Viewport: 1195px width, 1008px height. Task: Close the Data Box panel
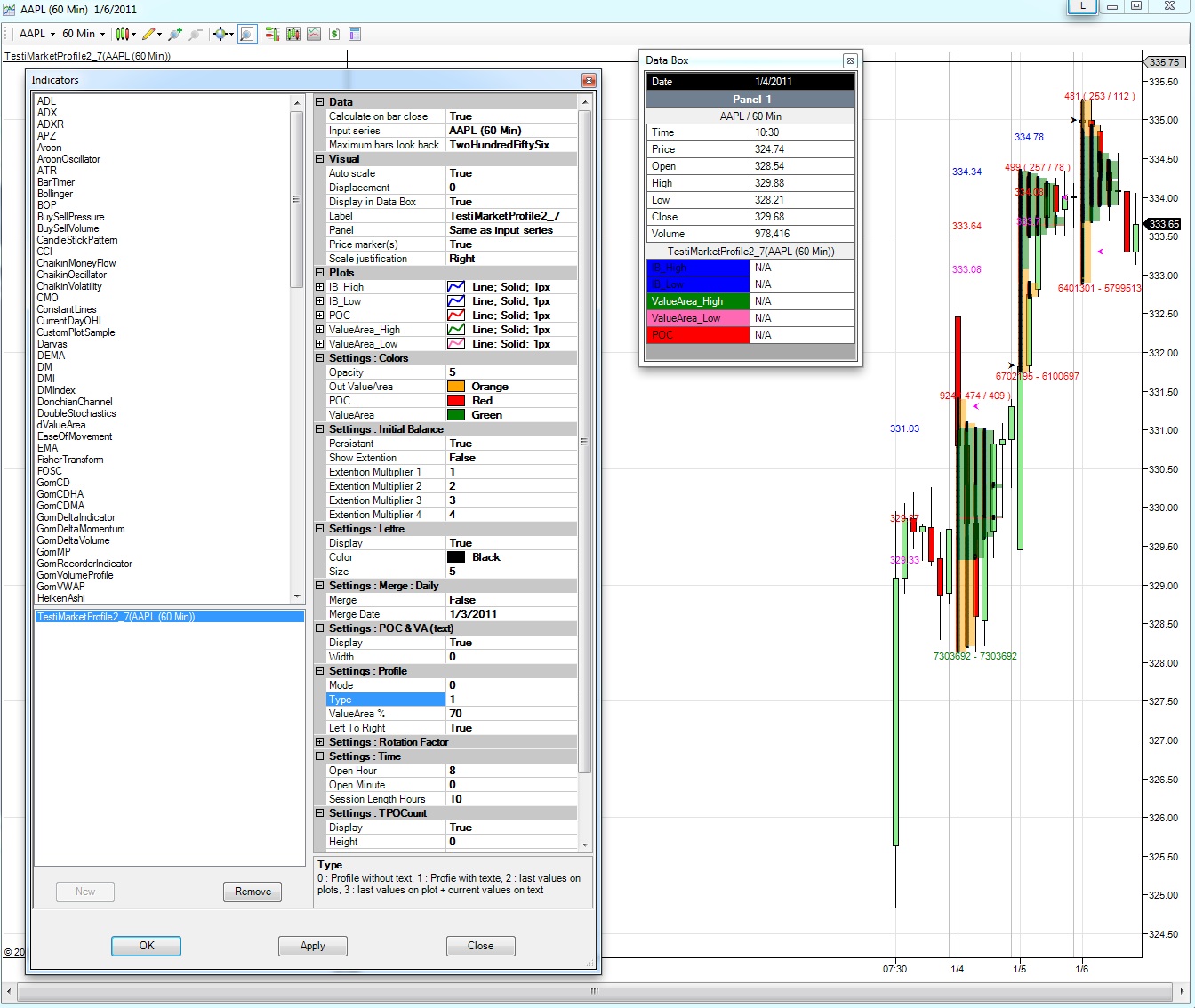coord(850,60)
